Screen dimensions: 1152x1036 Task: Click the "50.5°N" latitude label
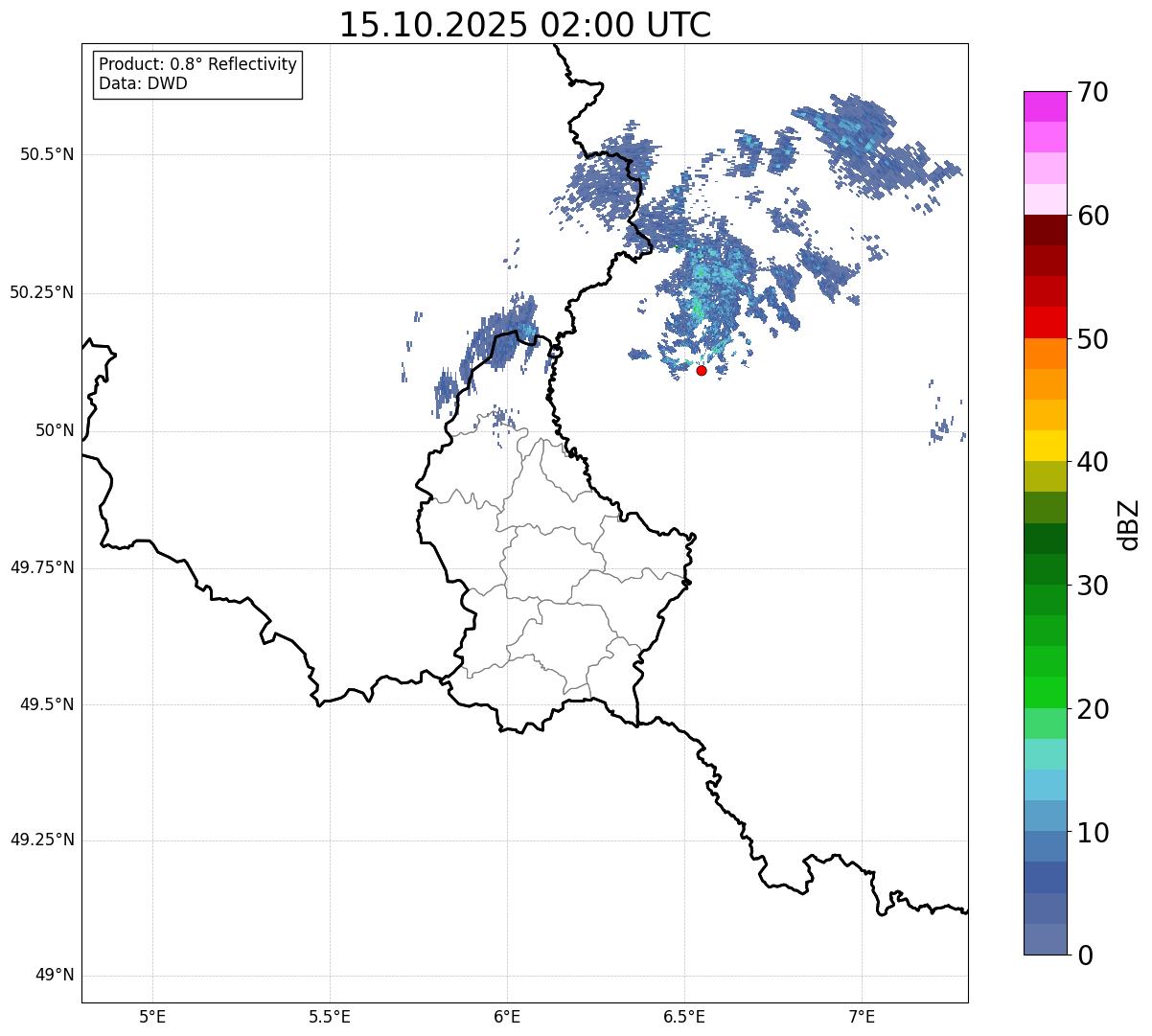pyautogui.click(x=47, y=154)
